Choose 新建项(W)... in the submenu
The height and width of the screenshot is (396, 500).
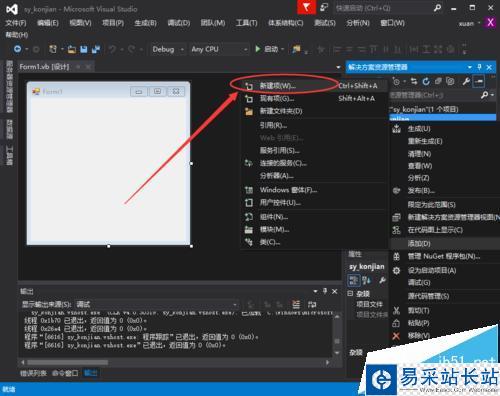tap(313, 86)
